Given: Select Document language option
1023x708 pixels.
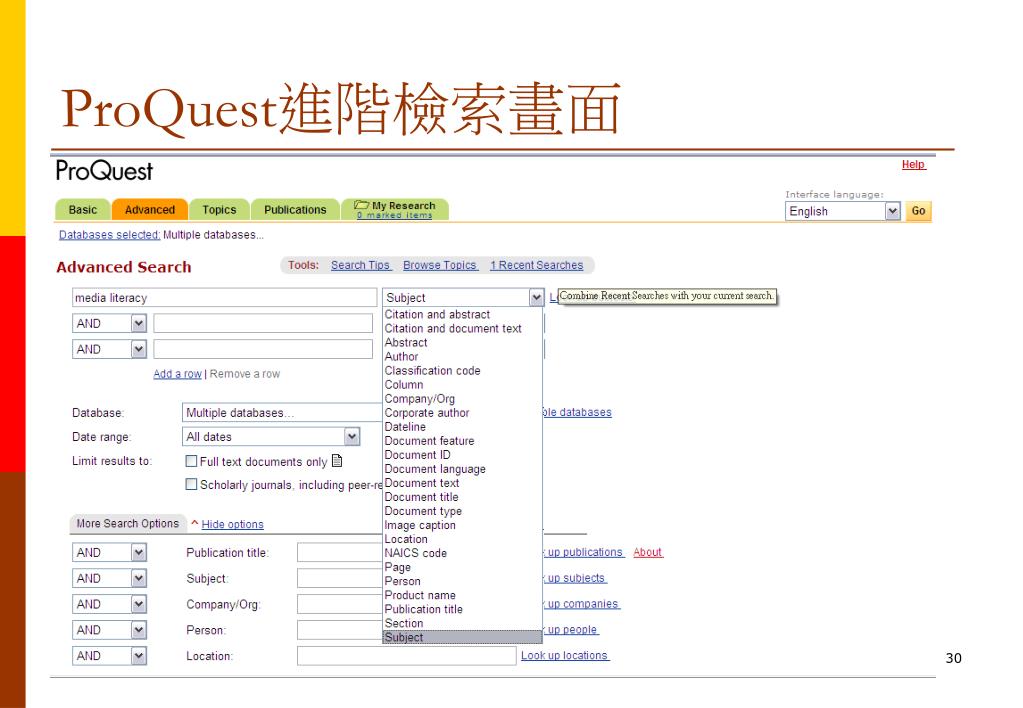Looking at the screenshot, I should (462, 469).
